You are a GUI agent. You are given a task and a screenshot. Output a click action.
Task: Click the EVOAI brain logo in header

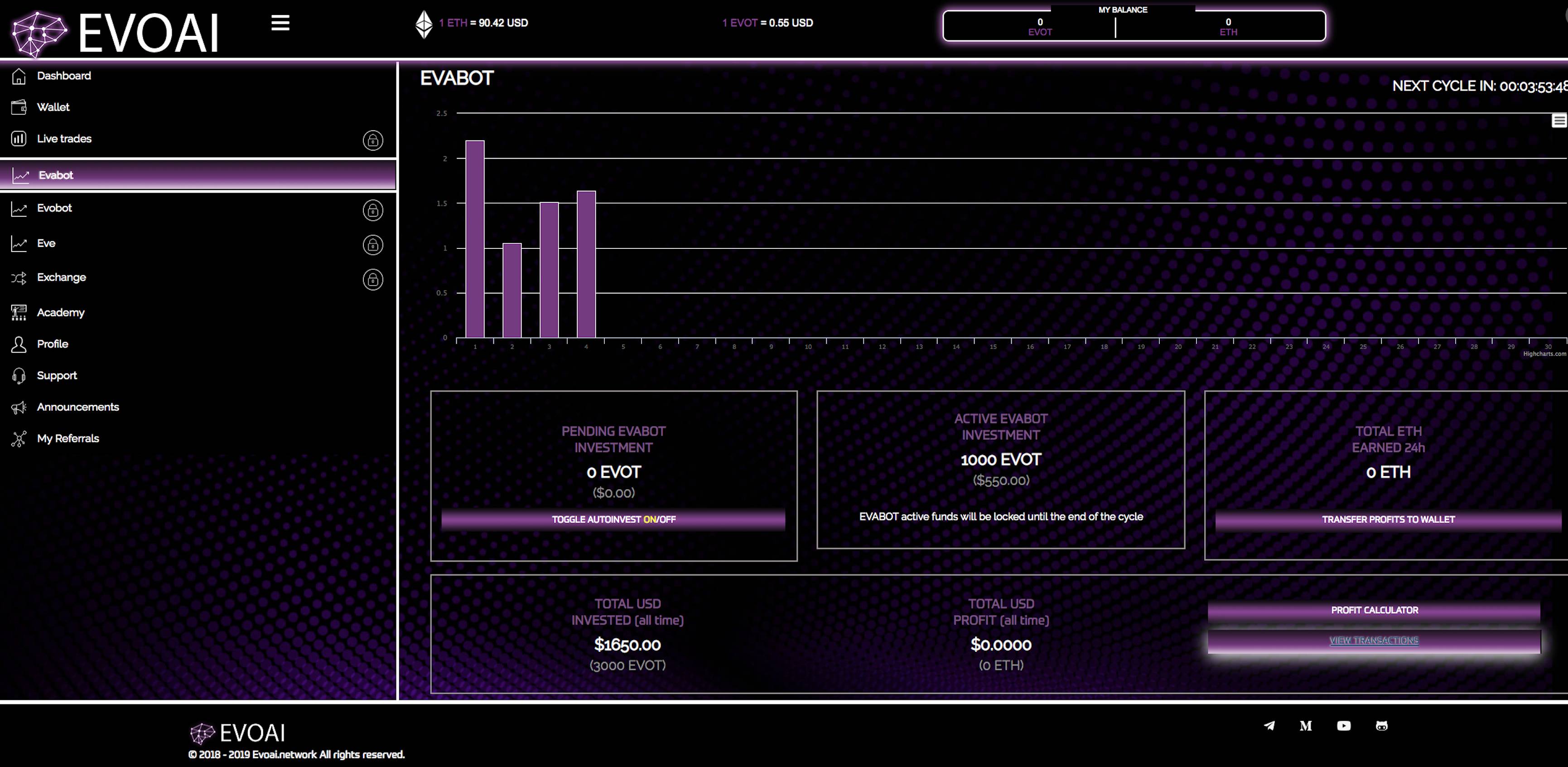[x=39, y=34]
